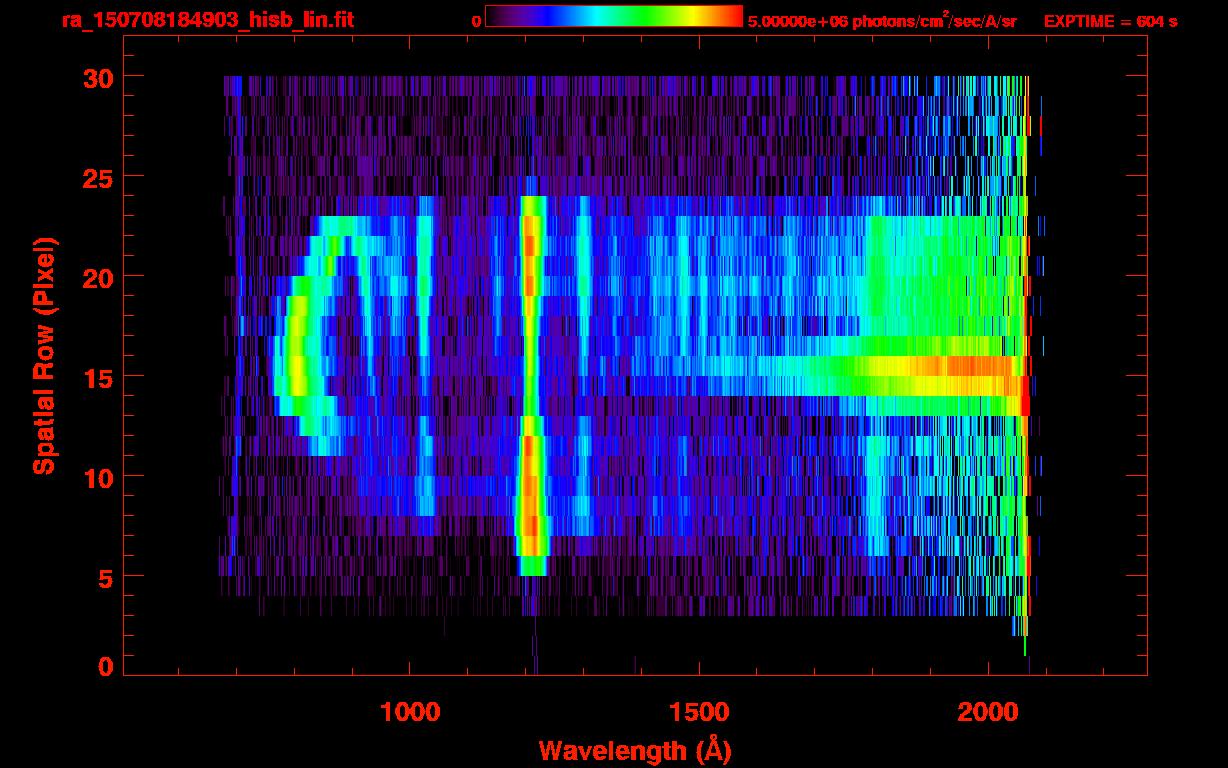The image size is (1228, 768).
Task: Select the 5.00000e+06 photons/cm²/sec/A/sr label
Action: (x=882, y=21)
